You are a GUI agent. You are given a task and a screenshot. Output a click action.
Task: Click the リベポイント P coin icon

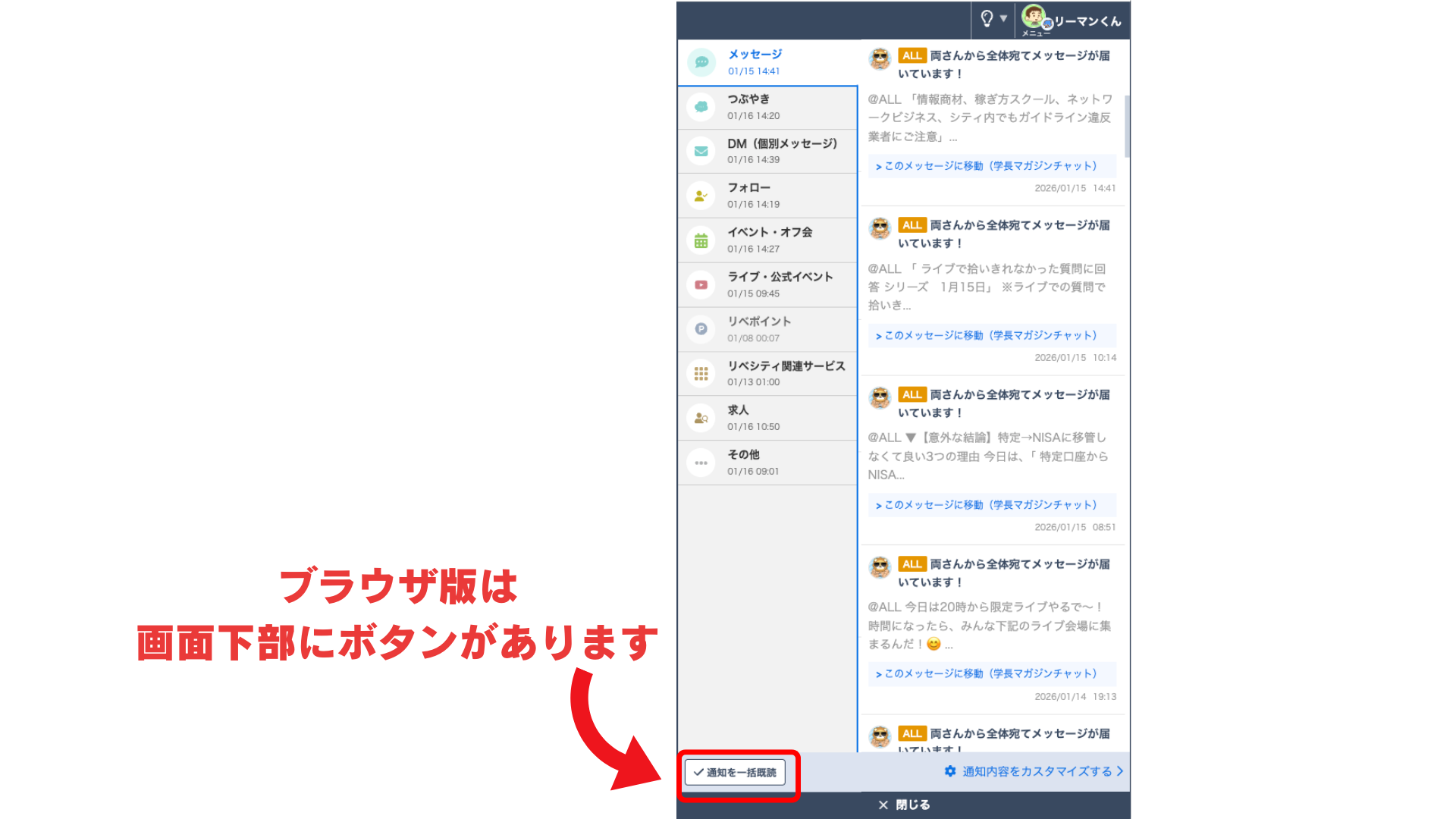701,329
